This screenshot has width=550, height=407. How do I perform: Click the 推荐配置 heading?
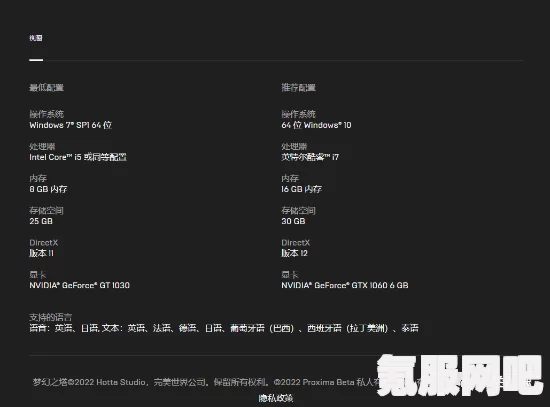(x=299, y=87)
